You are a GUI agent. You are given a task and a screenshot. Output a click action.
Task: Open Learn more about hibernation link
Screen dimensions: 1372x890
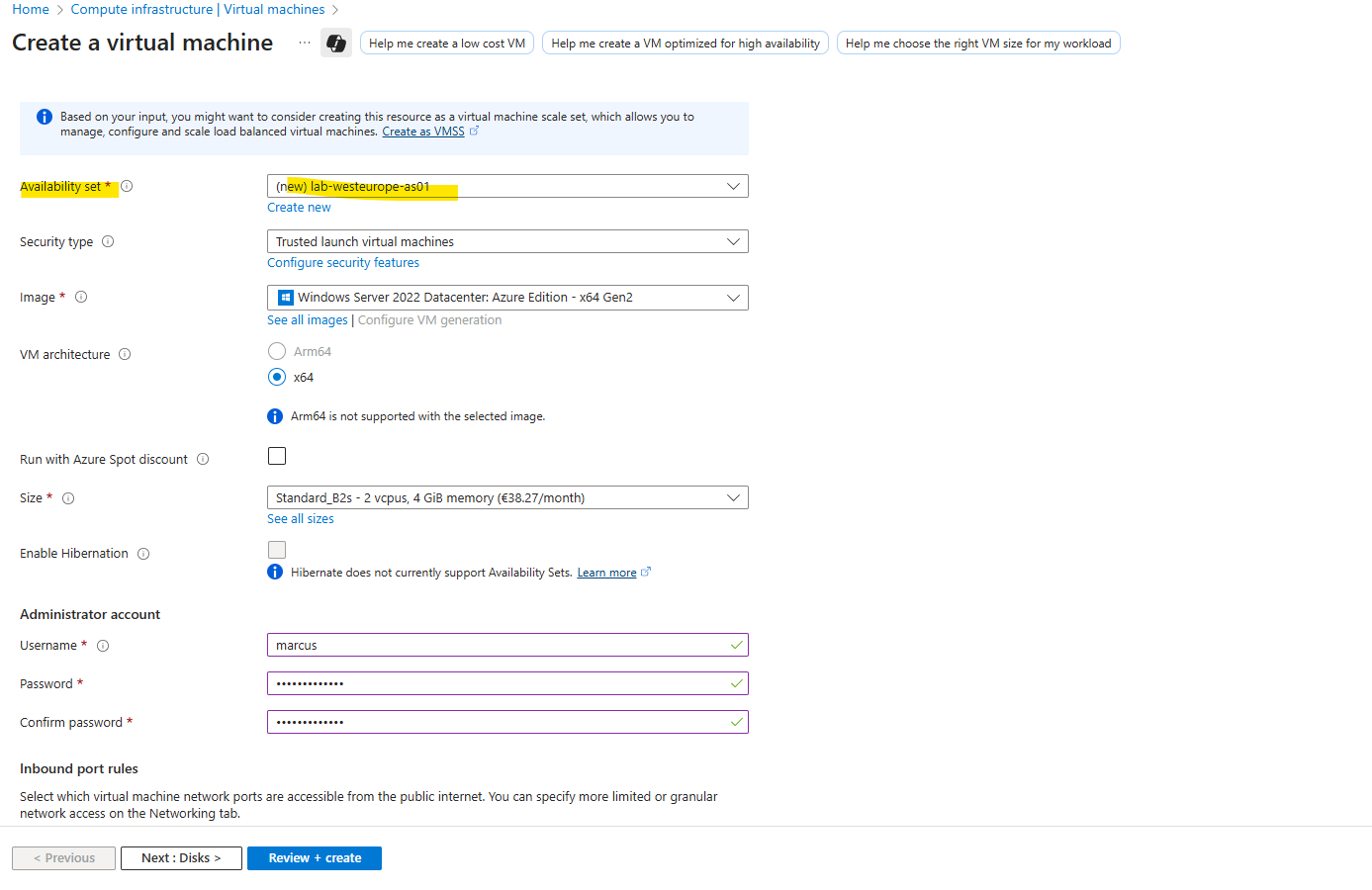[606, 573]
